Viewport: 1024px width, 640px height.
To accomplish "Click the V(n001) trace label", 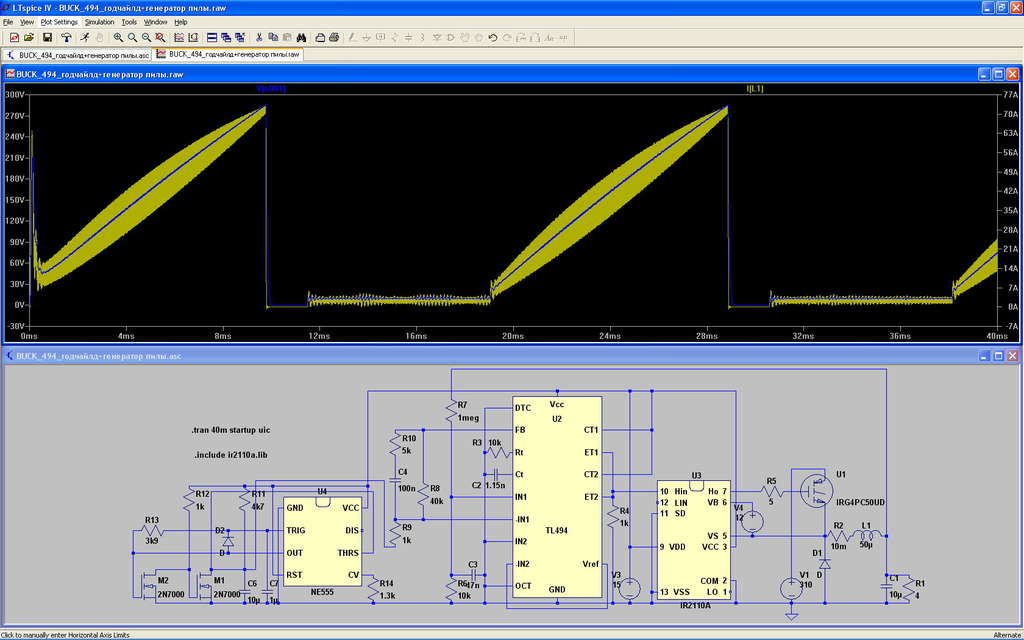I will (271, 89).
